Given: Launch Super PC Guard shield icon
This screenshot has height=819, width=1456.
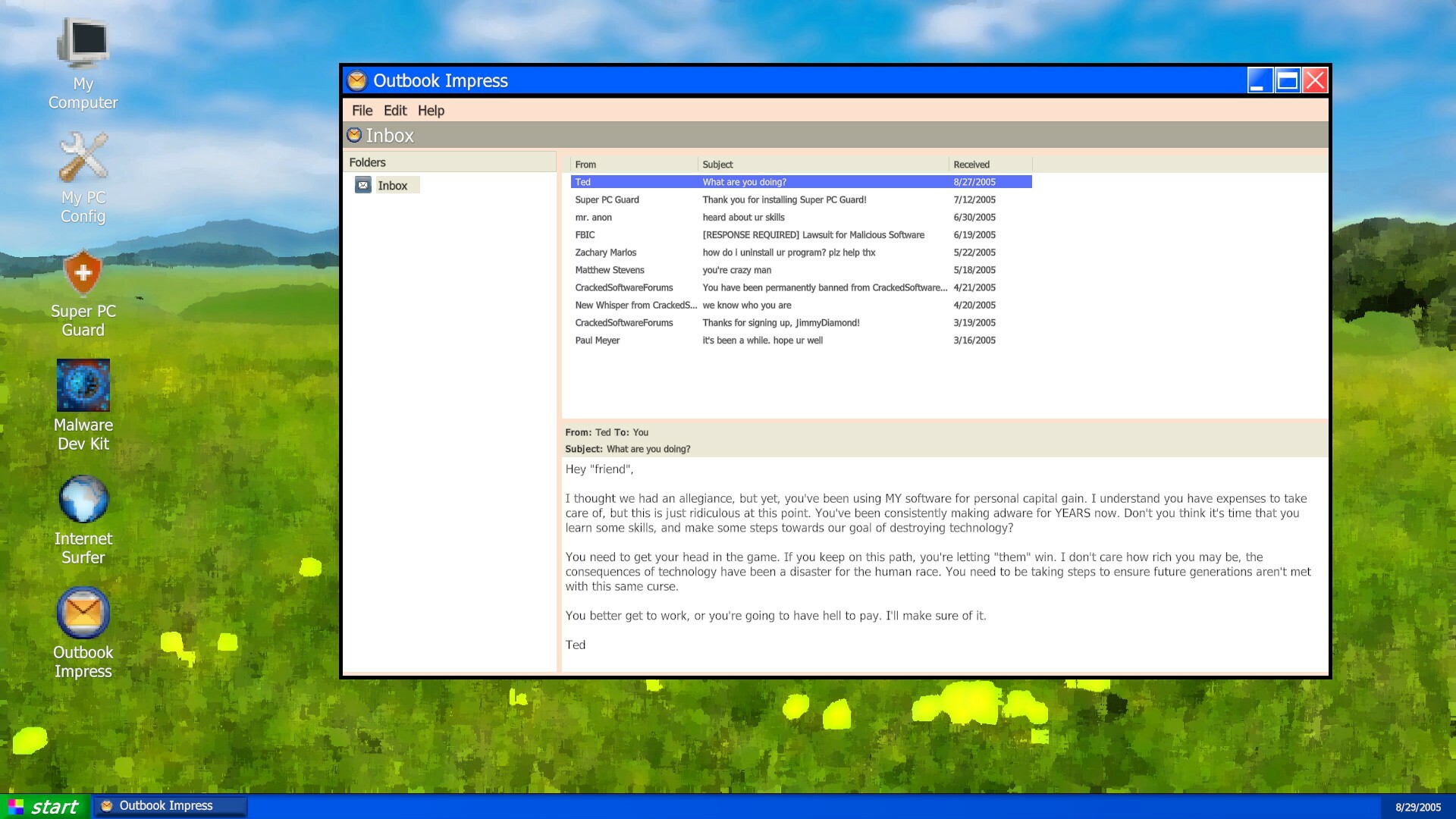Looking at the screenshot, I should point(83,272).
